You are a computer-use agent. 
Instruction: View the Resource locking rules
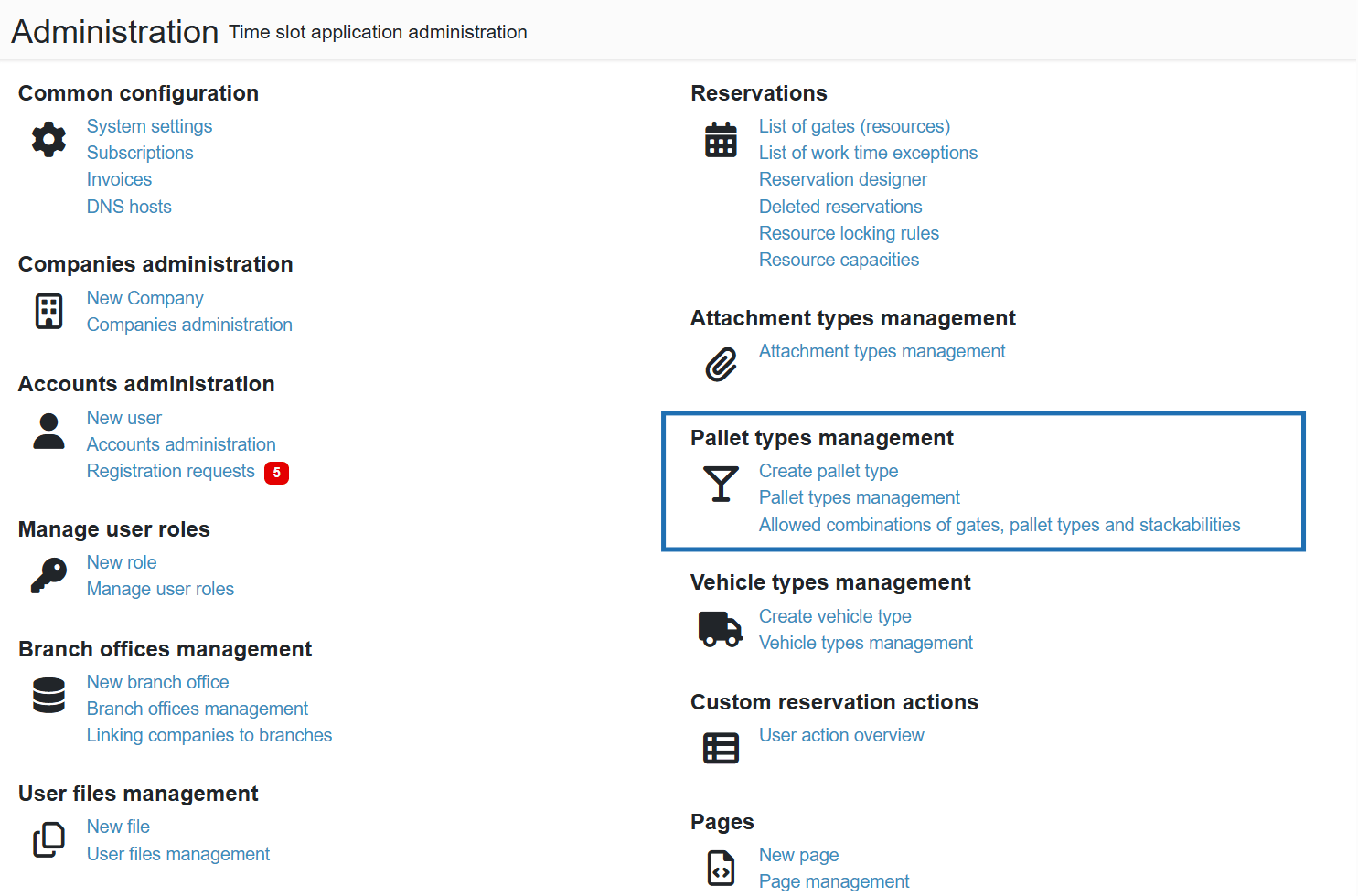[848, 233]
